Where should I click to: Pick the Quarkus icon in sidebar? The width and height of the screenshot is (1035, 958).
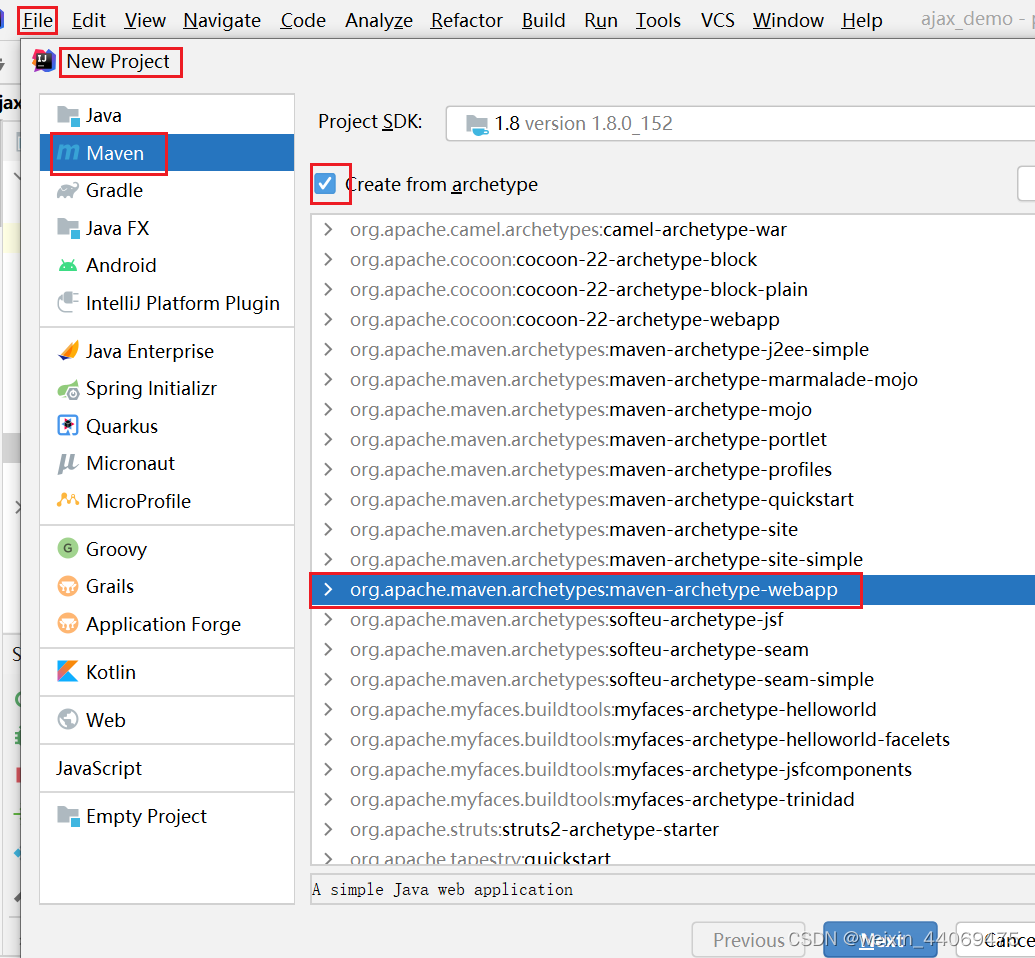pos(68,426)
